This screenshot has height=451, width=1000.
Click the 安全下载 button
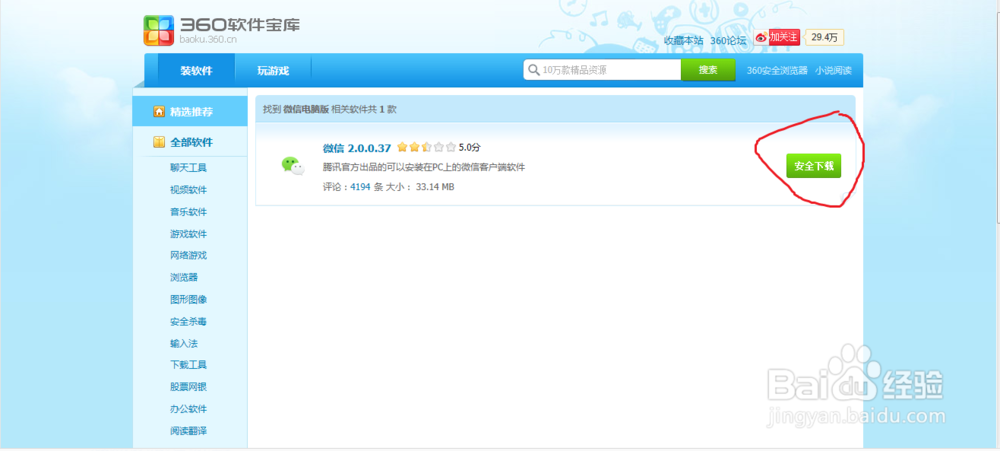pos(814,166)
